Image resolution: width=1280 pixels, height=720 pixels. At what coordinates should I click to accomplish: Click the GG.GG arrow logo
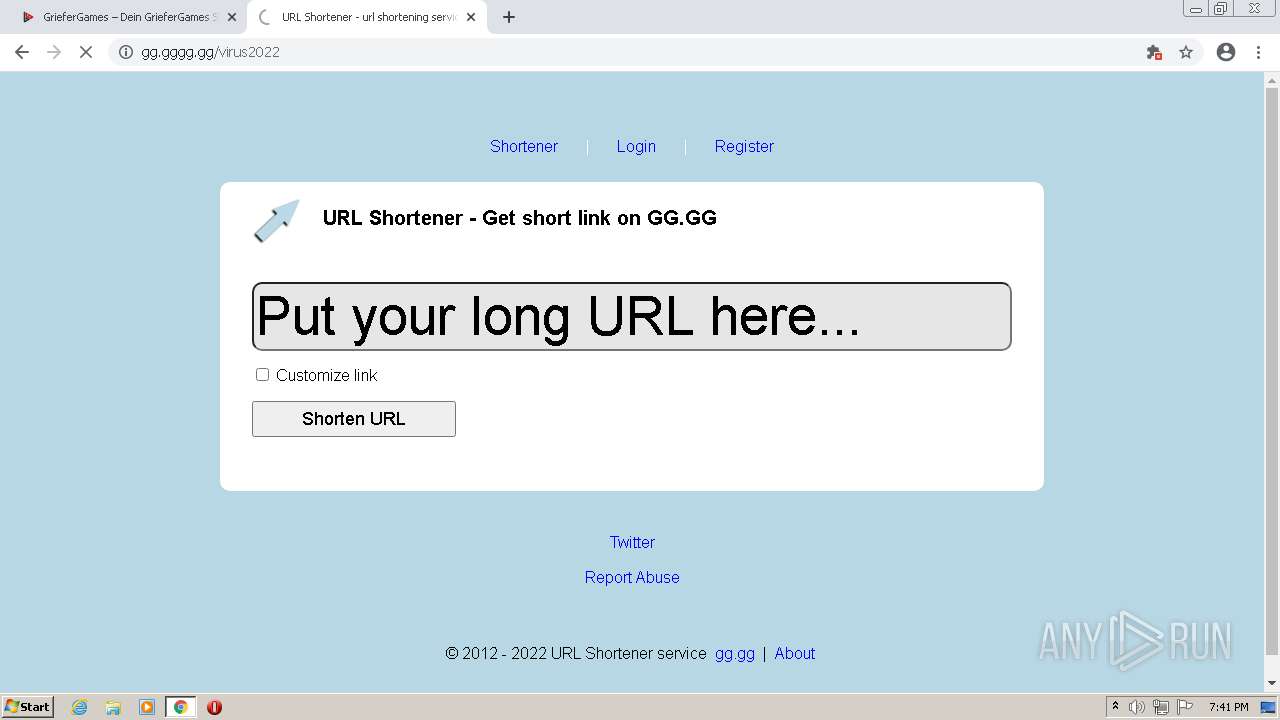click(x=277, y=220)
